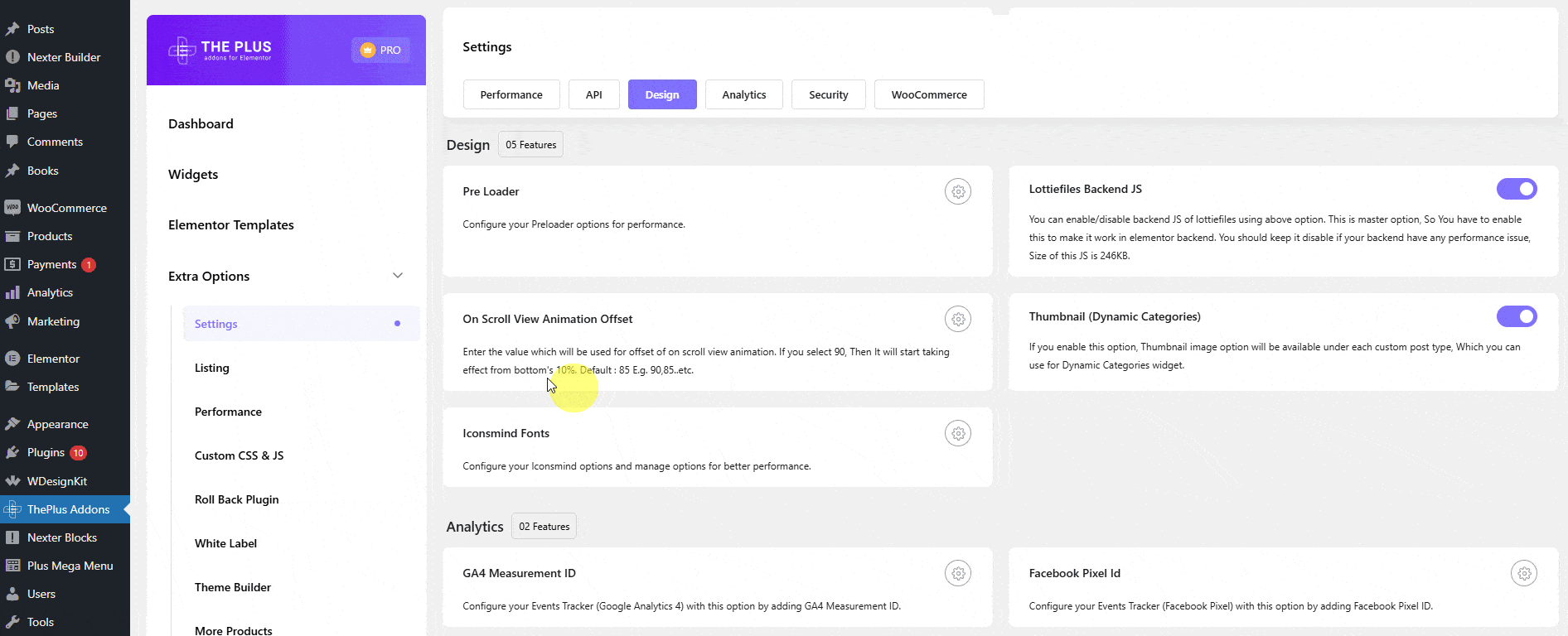Screen dimensions: 1568x636
Task: Click the Plugins update count badge
Action: click(79, 453)
